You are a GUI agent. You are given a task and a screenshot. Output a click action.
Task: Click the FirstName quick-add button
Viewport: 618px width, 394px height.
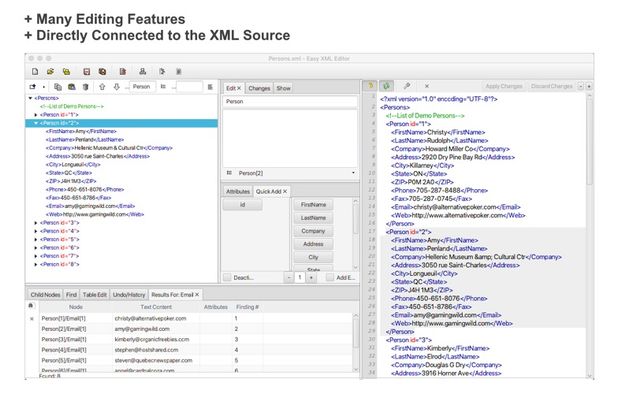click(313, 205)
